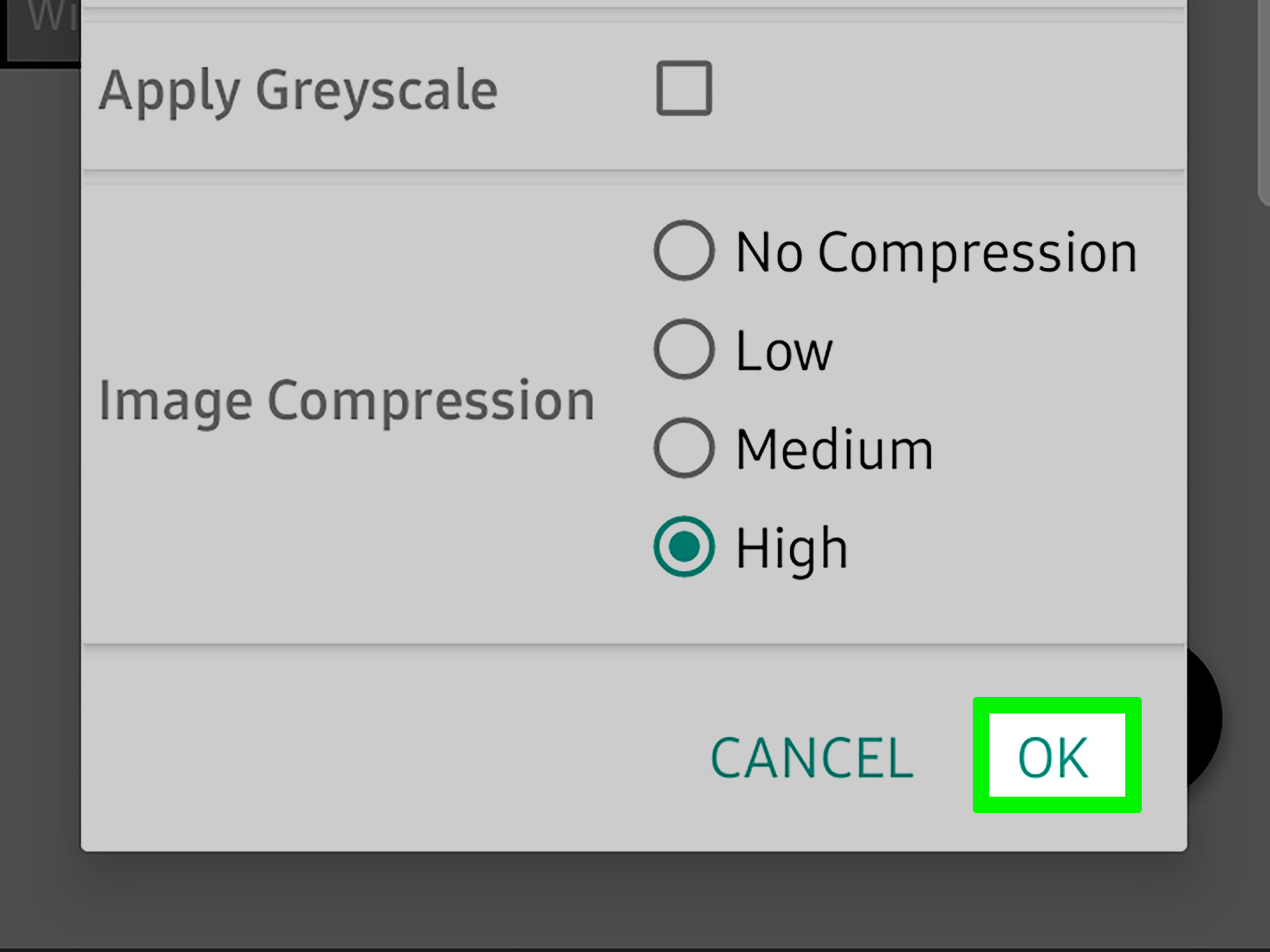This screenshot has width=1270, height=952.
Task: Click the "High" option text
Action: click(792, 548)
